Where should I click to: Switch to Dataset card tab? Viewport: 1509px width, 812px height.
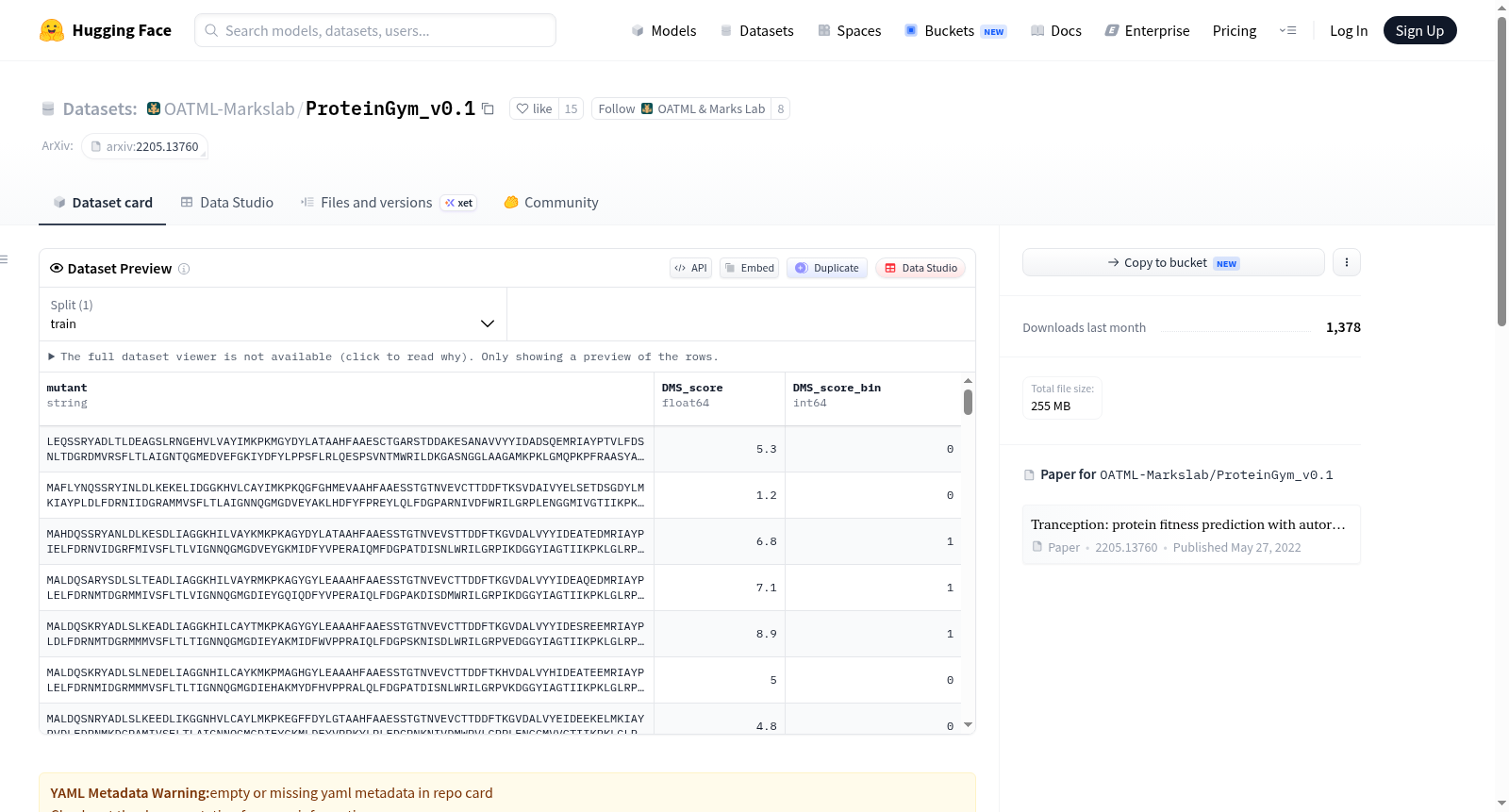click(102, 202)
